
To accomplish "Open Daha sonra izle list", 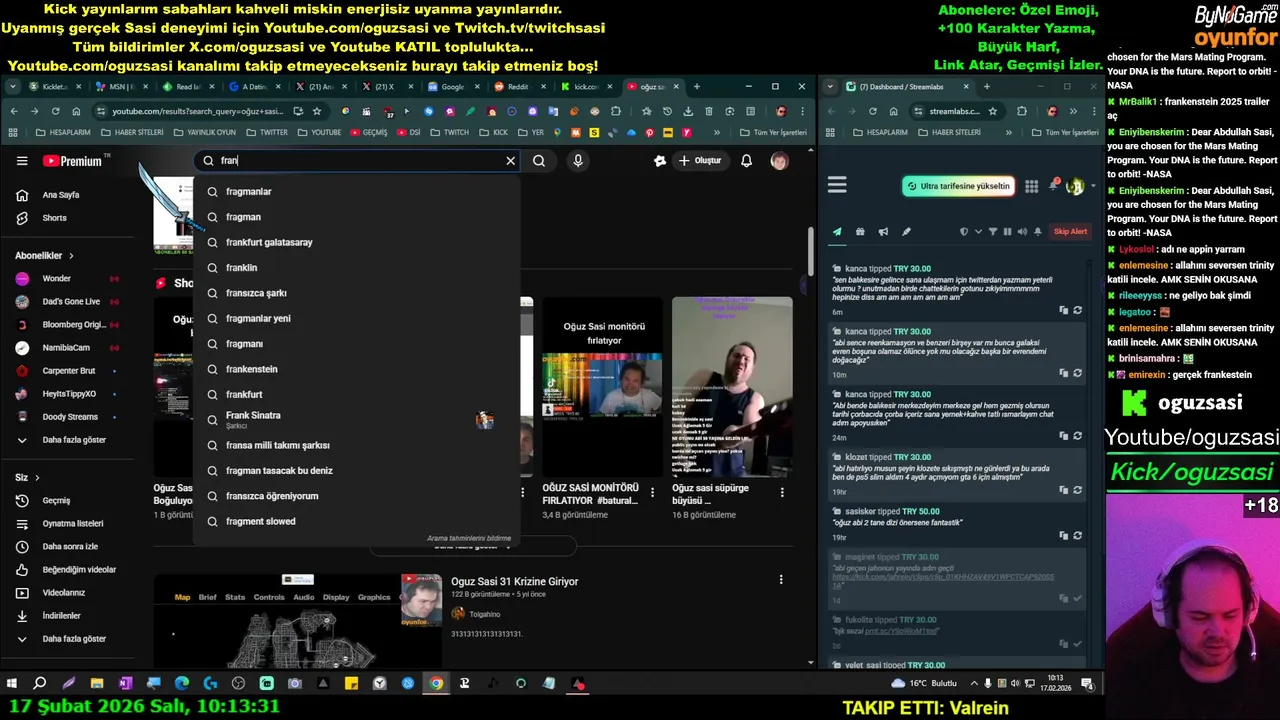I will coord(68,547).
